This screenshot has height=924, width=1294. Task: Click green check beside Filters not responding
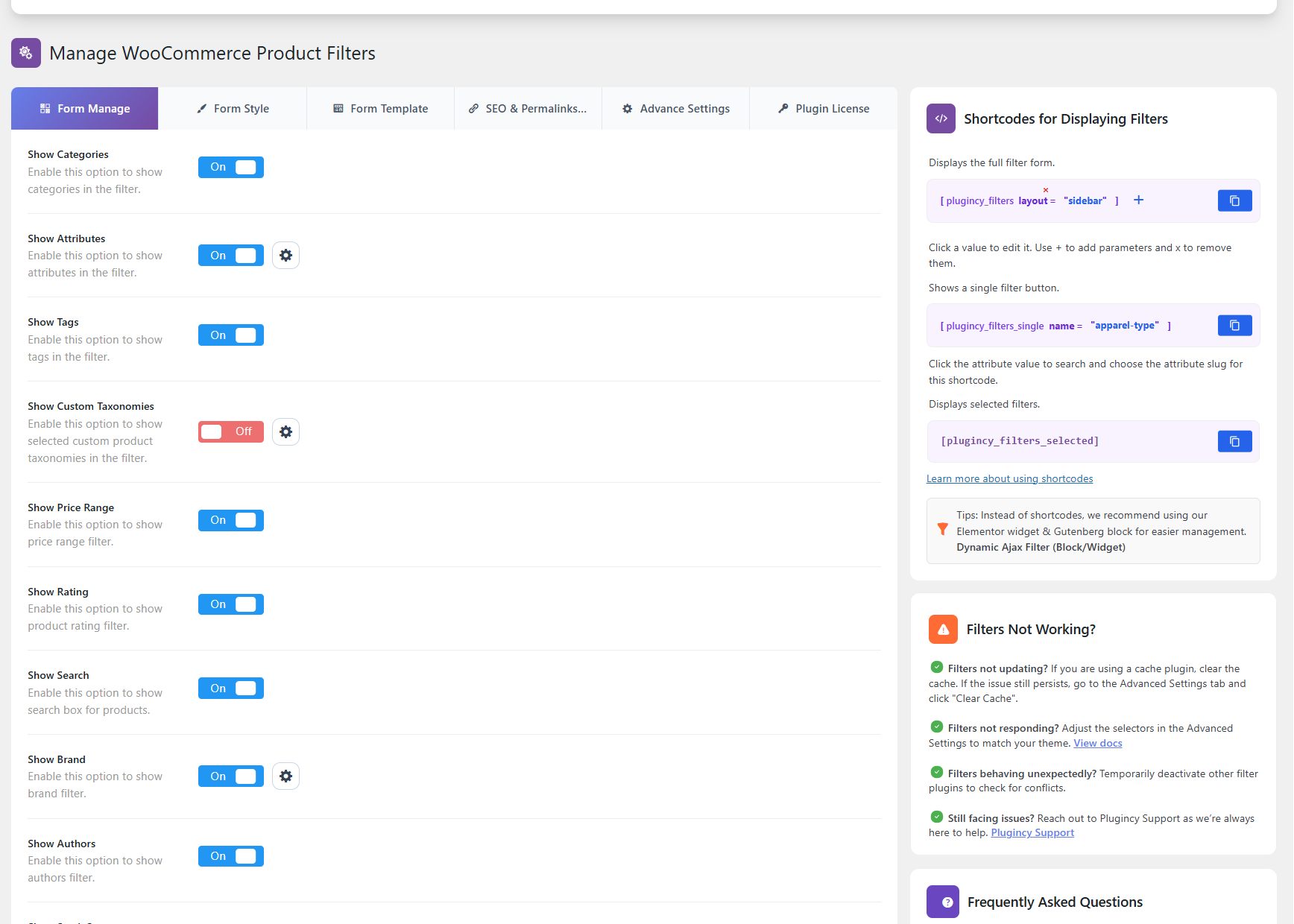coord(937,727)
